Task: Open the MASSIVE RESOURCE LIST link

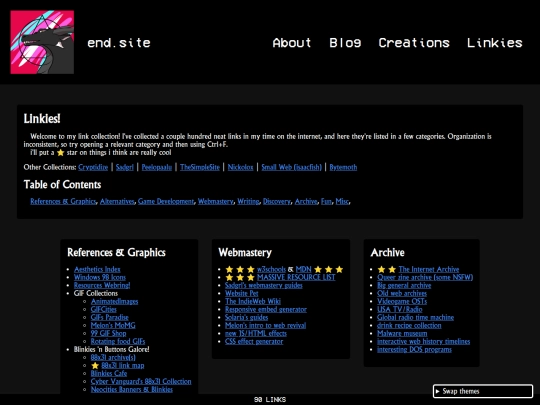Action: coord(296,277)
